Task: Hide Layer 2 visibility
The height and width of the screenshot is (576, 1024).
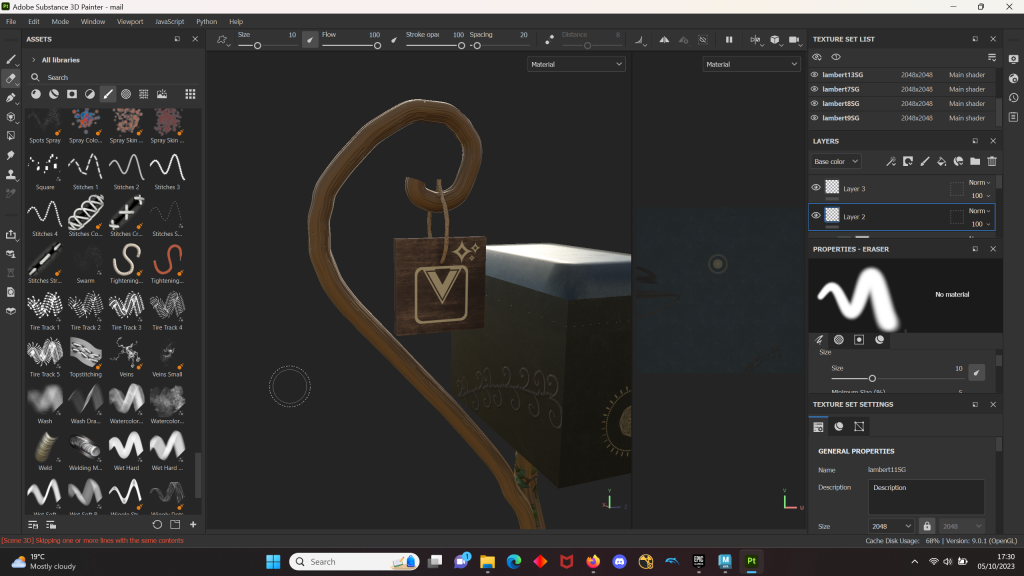Action: click(x=816, y=216)
